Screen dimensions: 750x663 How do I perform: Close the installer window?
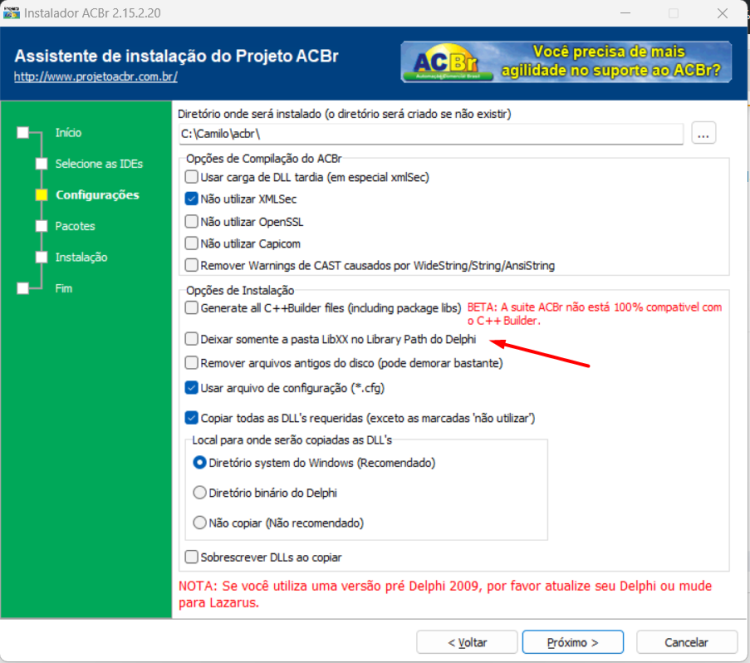[722, 13]
